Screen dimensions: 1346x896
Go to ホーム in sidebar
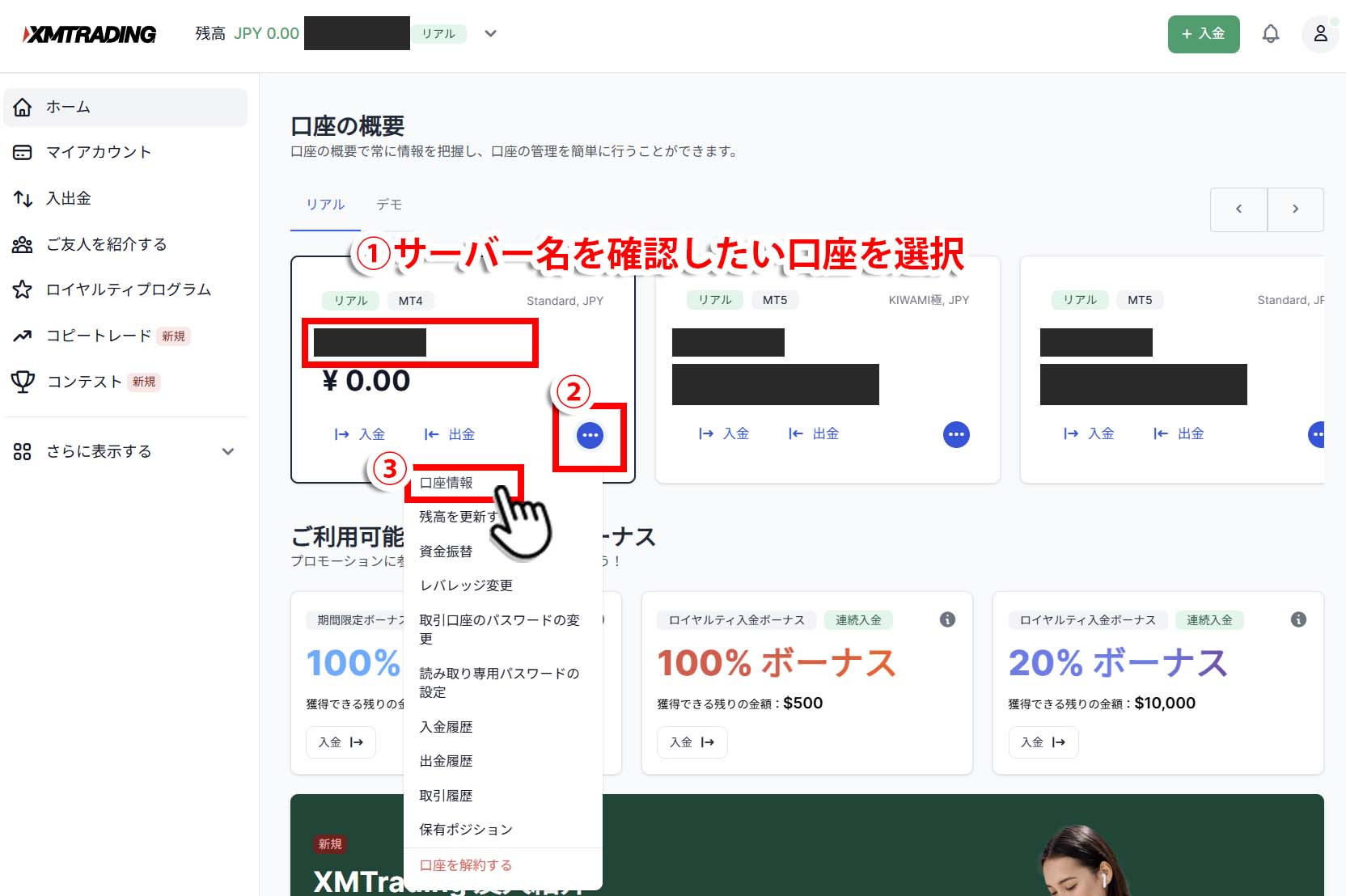125,107
